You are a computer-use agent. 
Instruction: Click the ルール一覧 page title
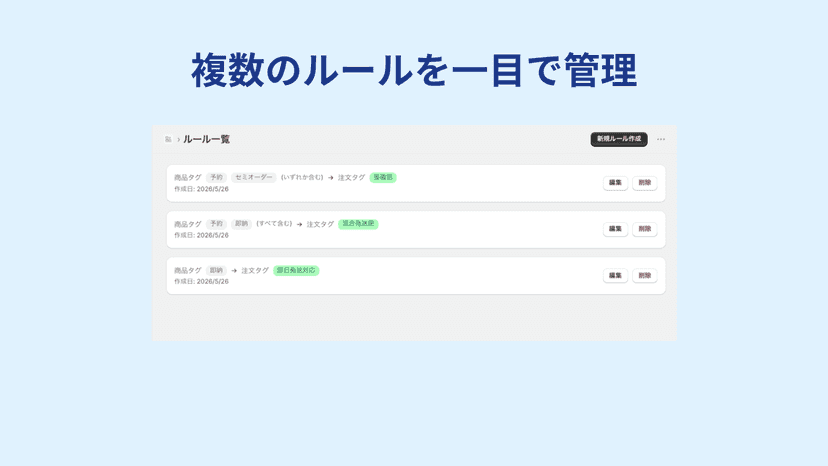[206, 139]
